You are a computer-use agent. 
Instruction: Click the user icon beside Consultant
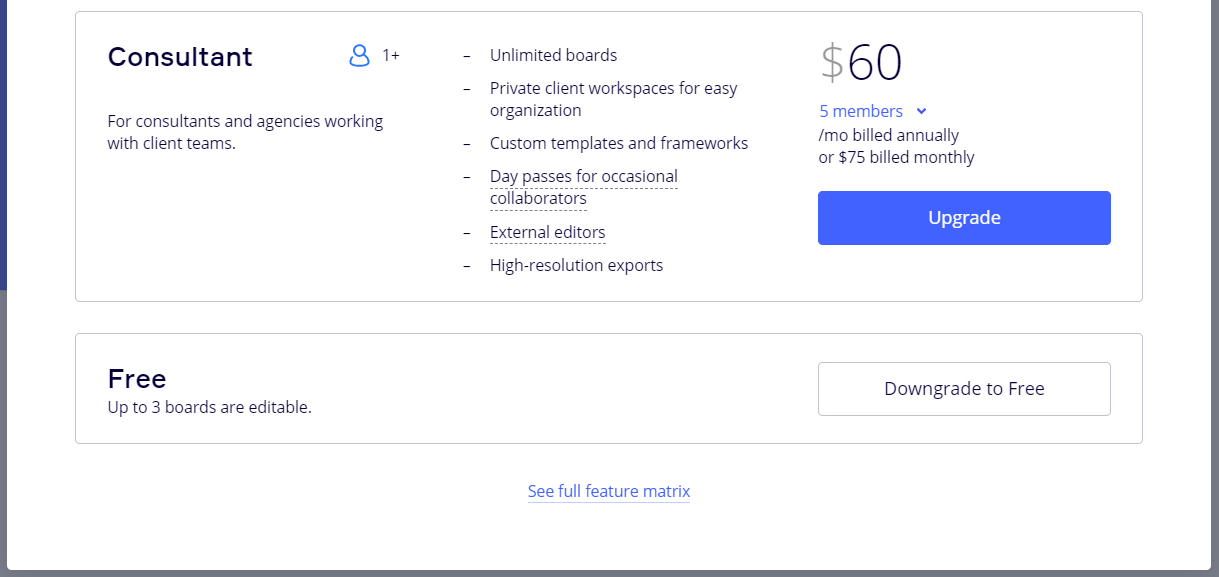tap(359, 56)
